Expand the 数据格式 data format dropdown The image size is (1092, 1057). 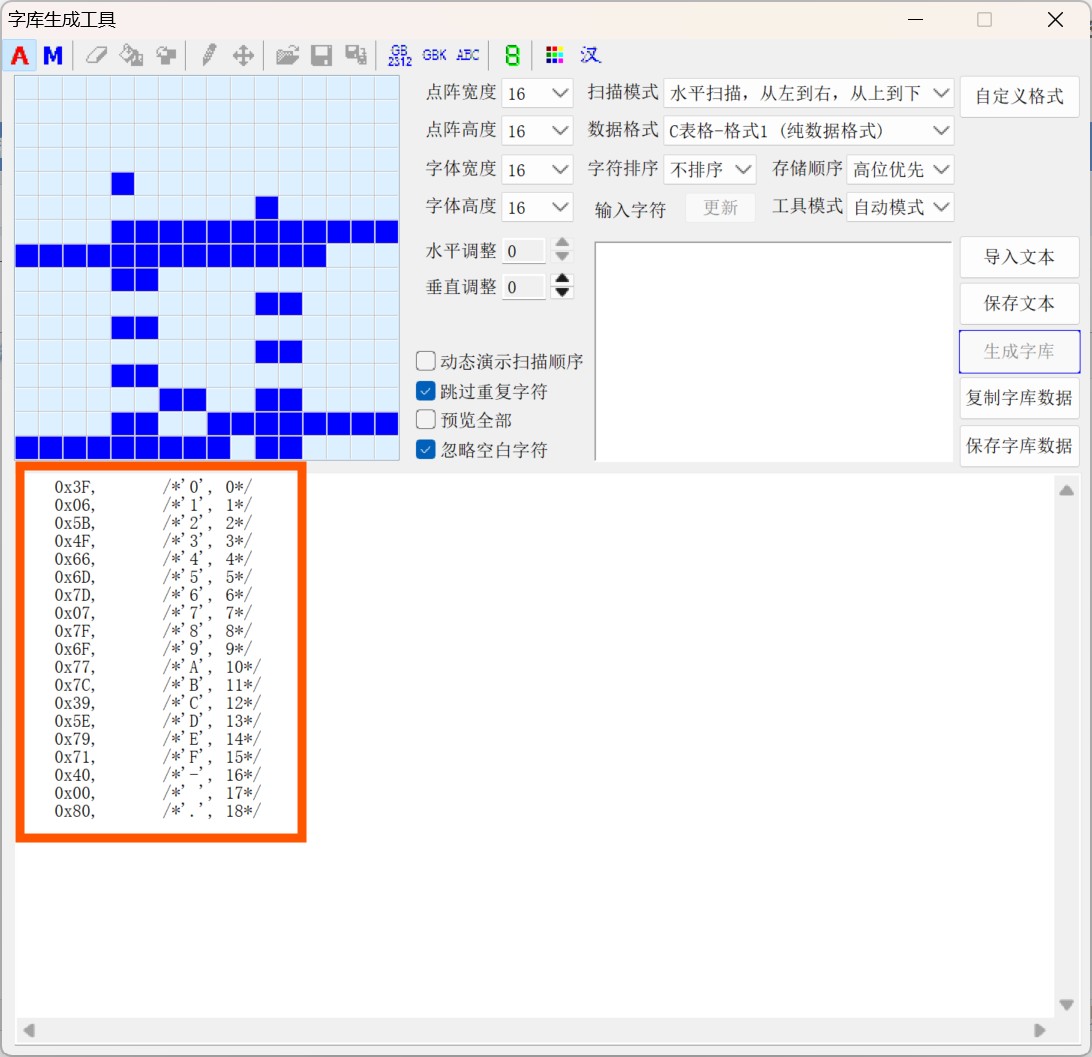tap(809, 131)
